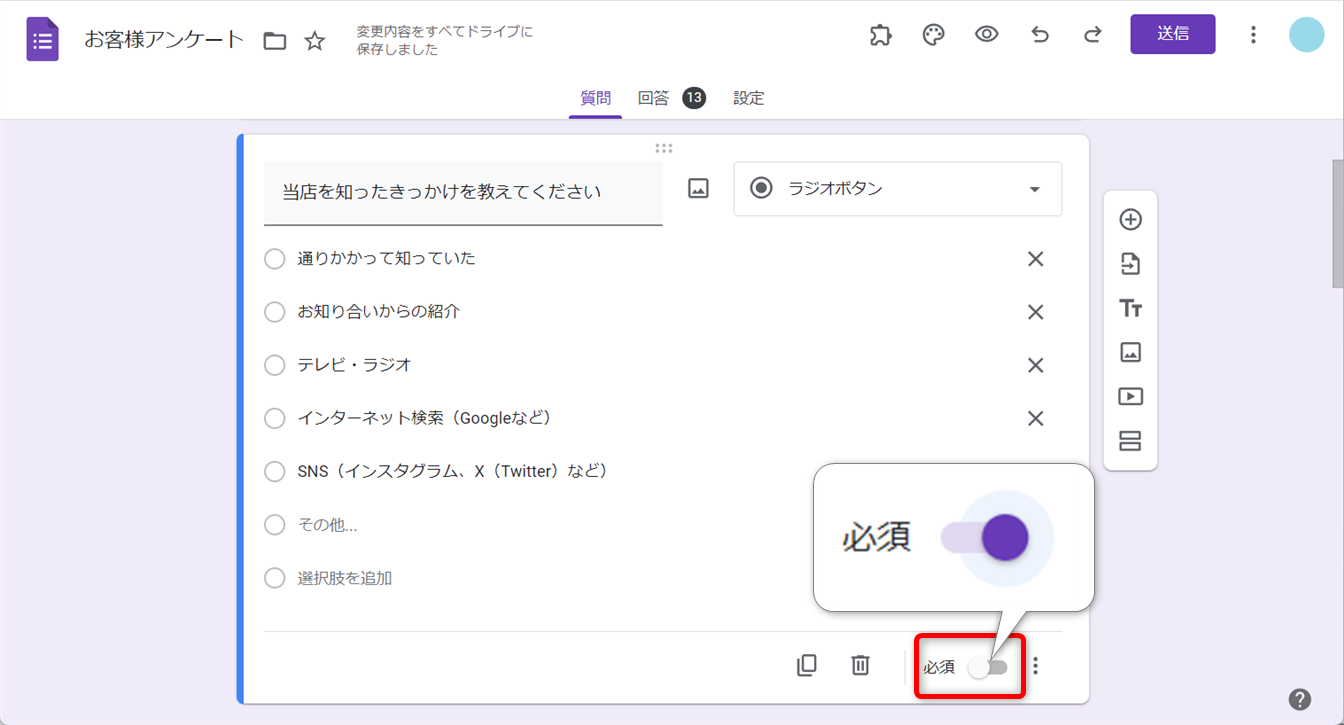
Task: Open the ラジオボタン question type dropdown
Action: tap(897, 189)
